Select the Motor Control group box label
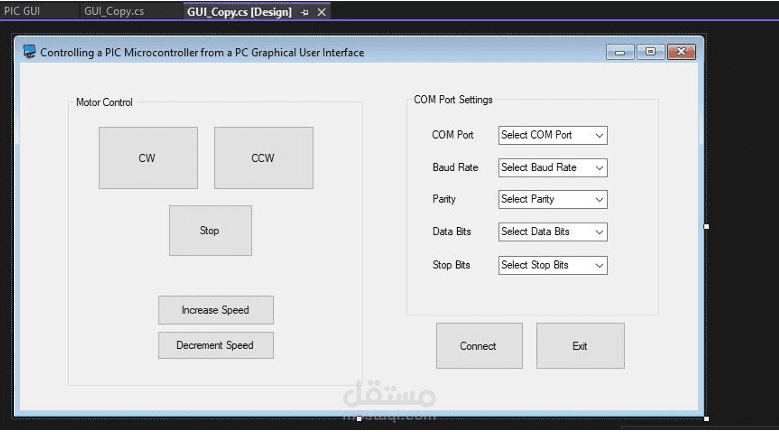 (104, 102)
